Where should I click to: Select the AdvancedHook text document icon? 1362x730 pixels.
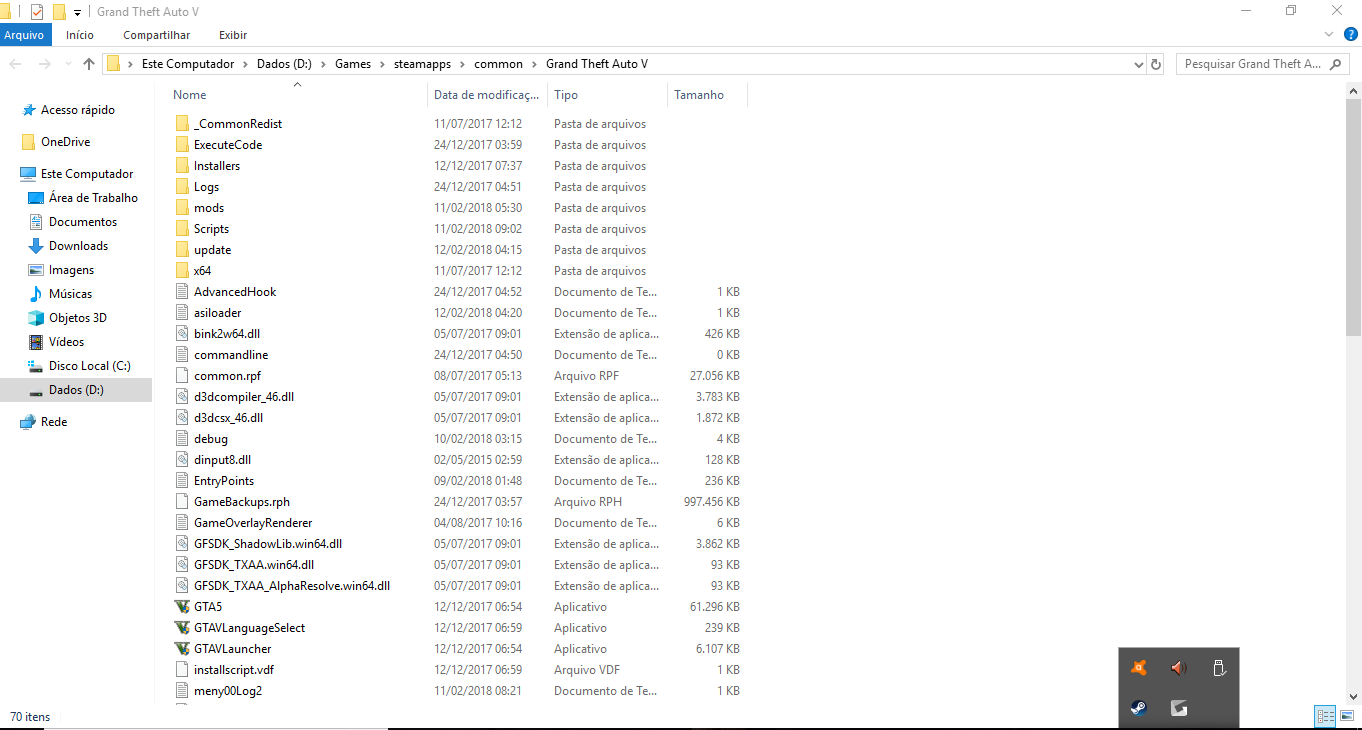point(181,292)
